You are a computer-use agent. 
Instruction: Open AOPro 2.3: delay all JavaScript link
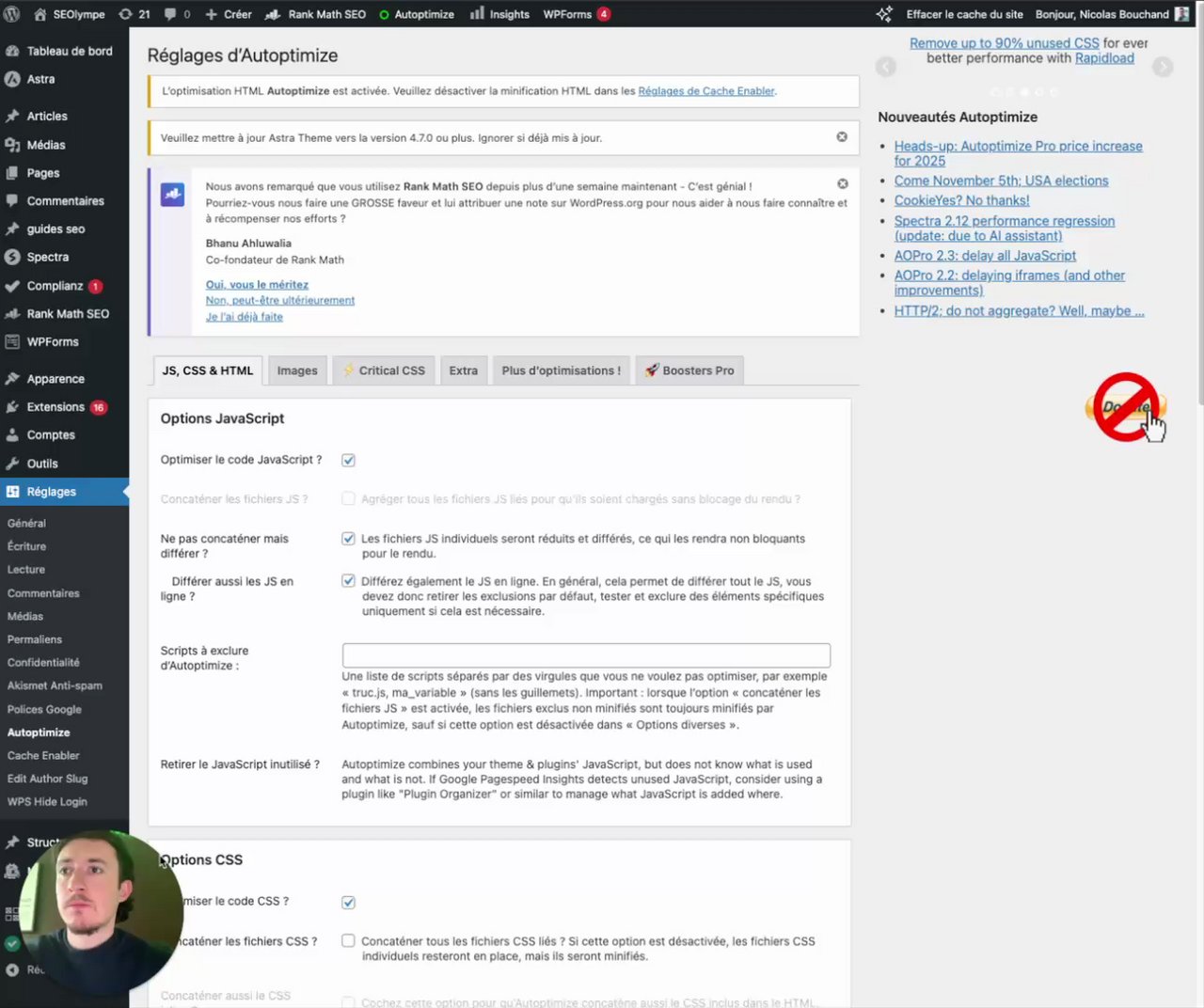985,256
